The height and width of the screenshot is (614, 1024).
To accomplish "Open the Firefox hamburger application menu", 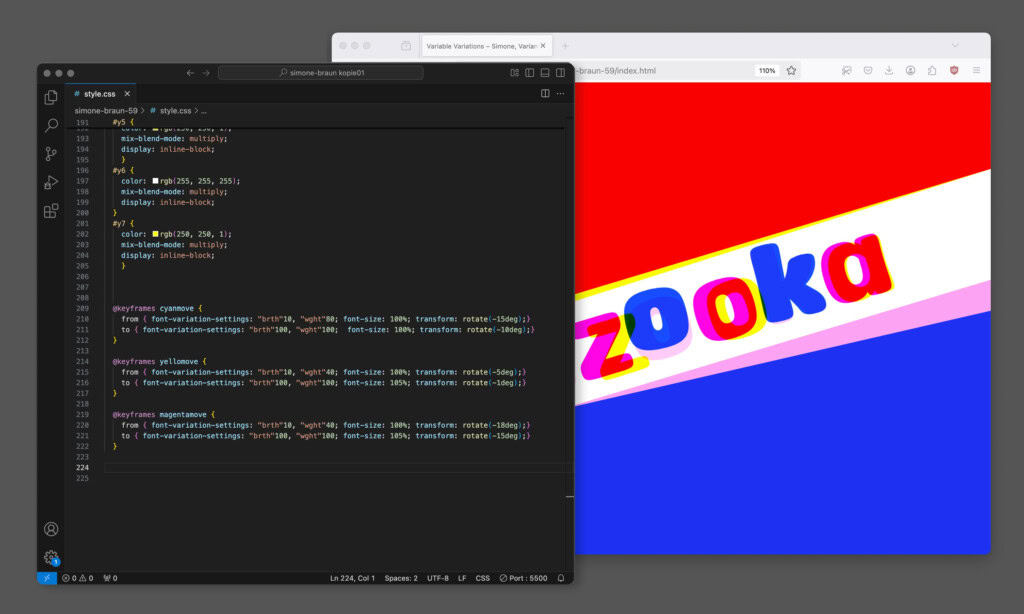I will pyautogui.click(x=976, y=71).
